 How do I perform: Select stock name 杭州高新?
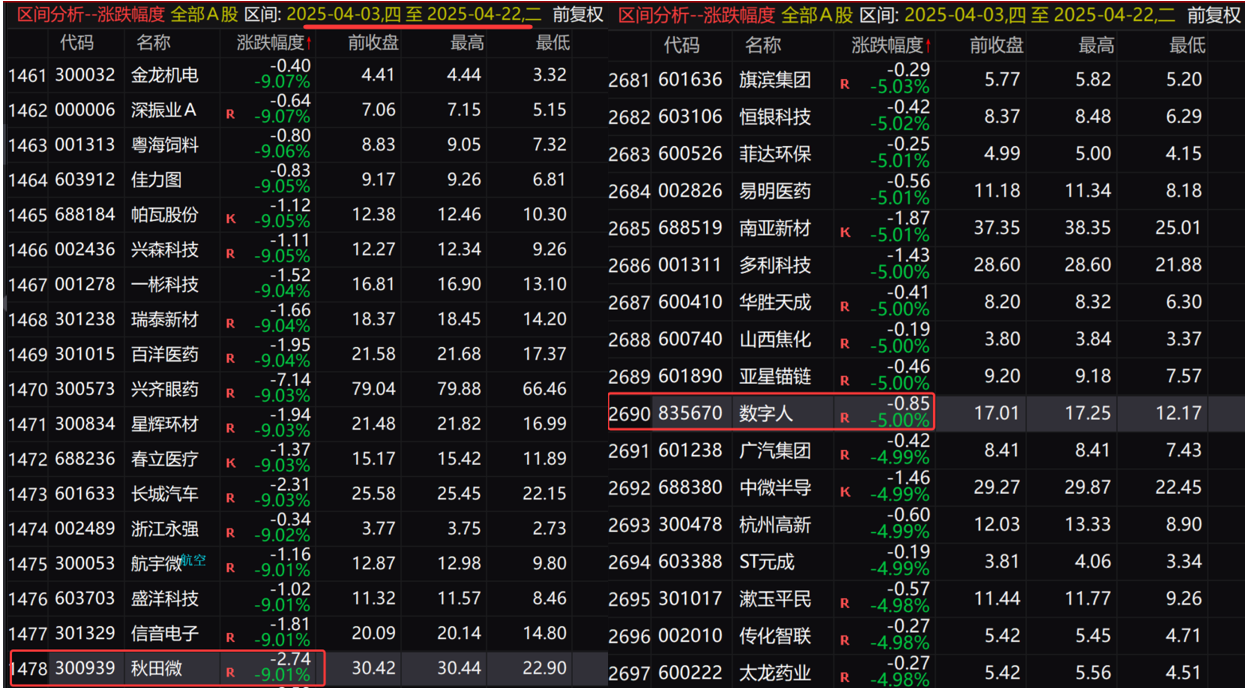tap(775, 525)
